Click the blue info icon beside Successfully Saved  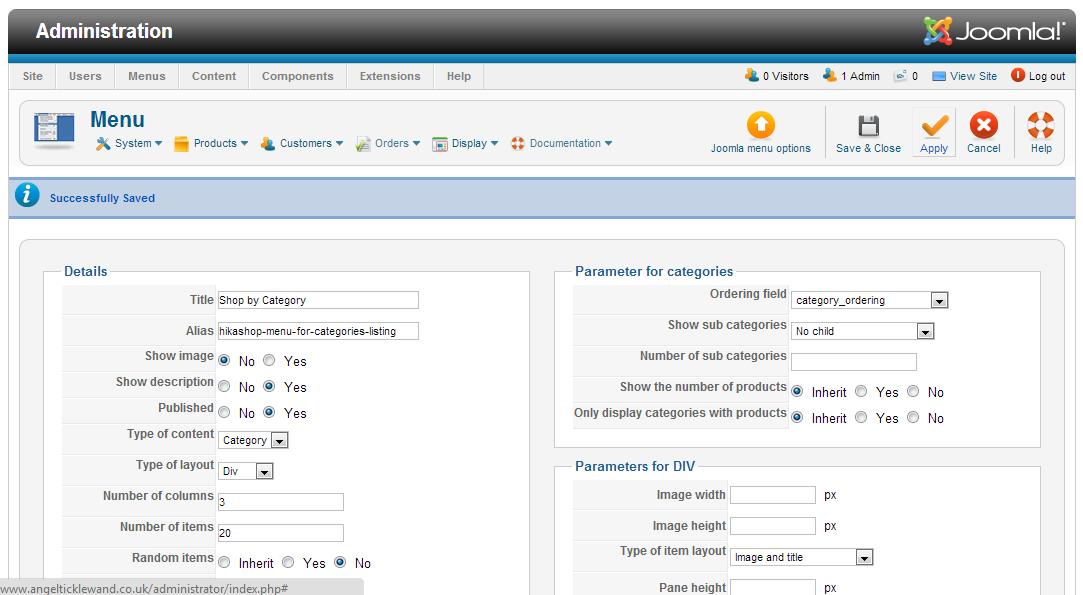point(28,195)
